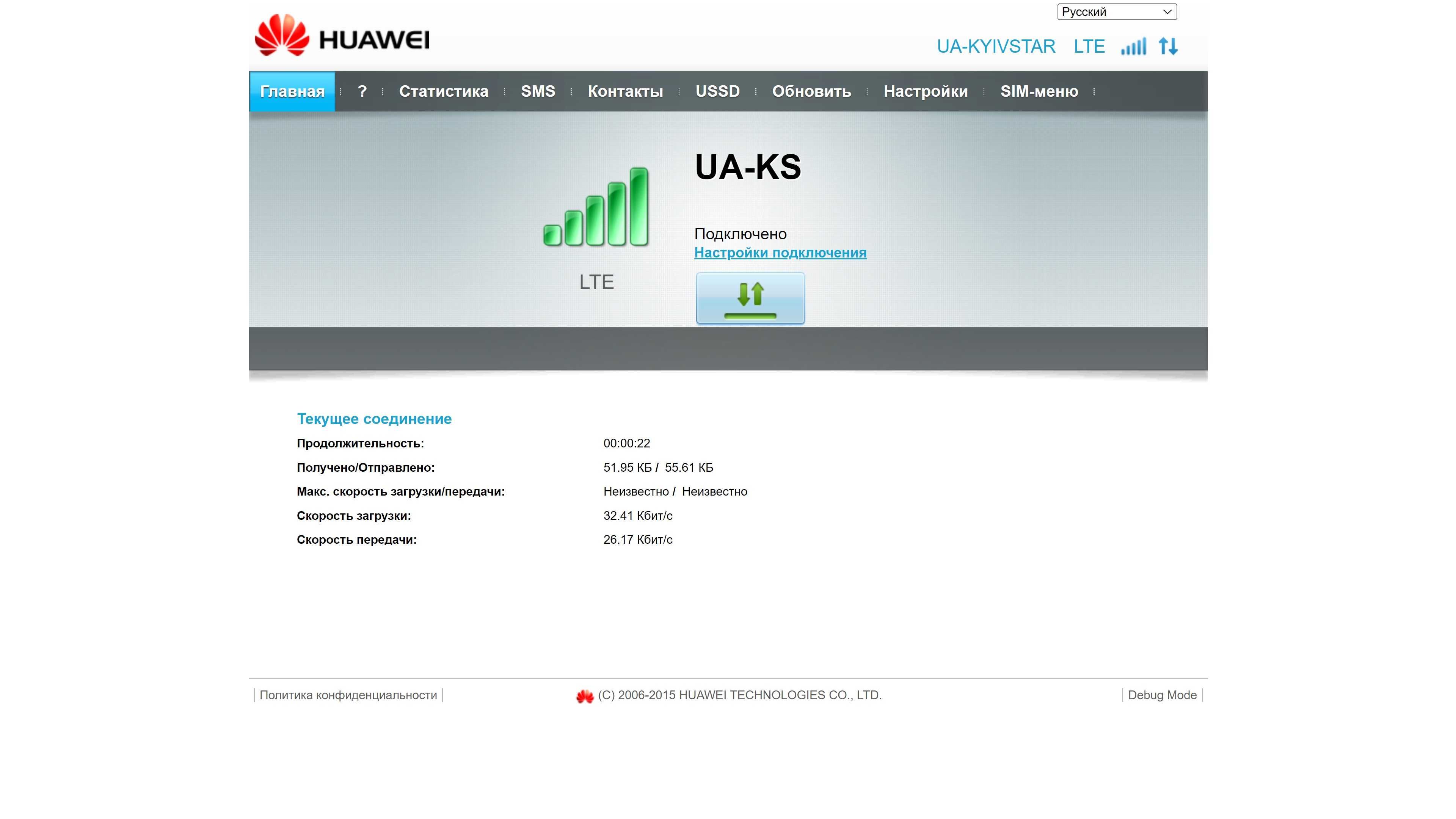
Task: Click the blue up/down data arrows icon
Action: pos(1168,46)
